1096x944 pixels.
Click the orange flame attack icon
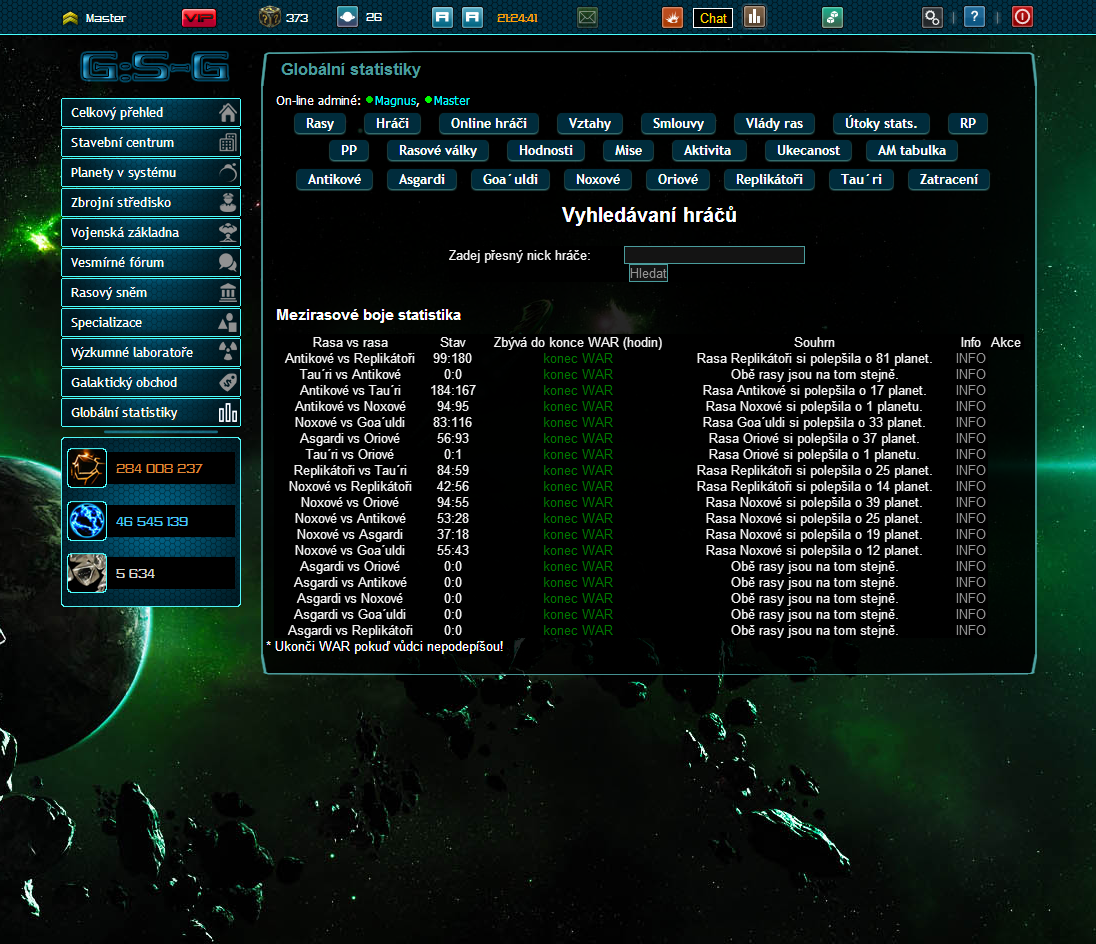pos(672,17)
